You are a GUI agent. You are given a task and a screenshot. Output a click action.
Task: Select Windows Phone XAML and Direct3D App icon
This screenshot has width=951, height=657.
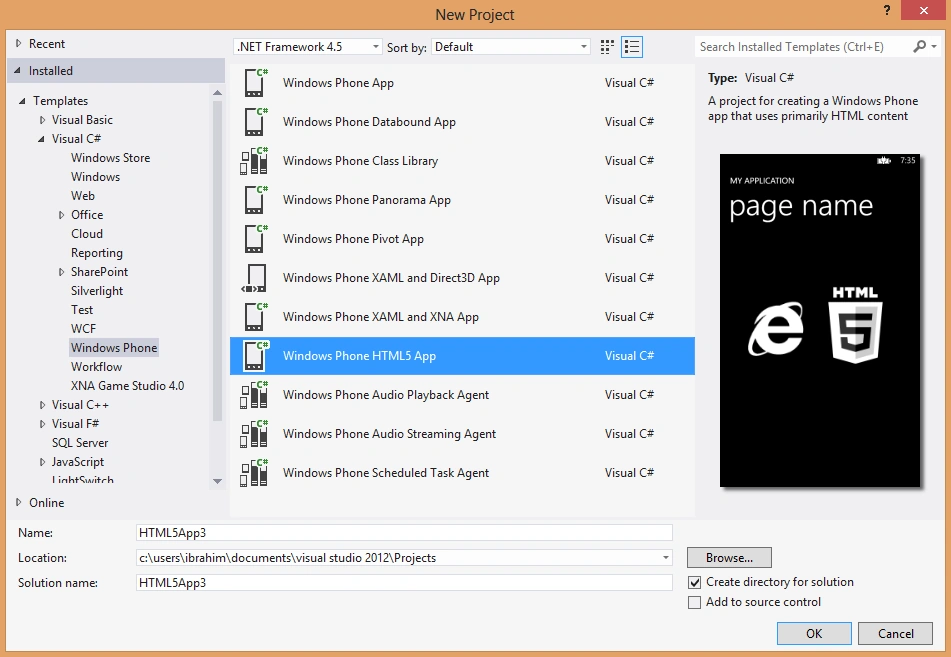click(x=255, y=278)
